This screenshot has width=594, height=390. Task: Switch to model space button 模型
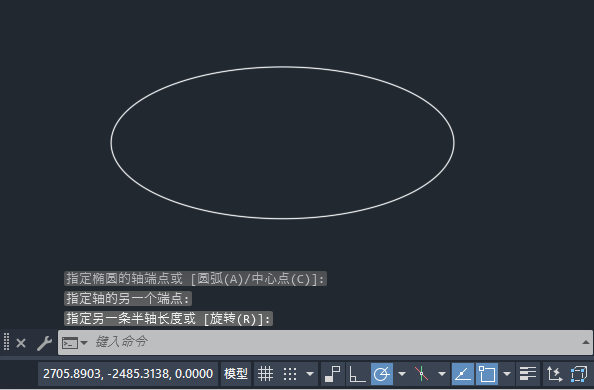(x=236, y=374)
